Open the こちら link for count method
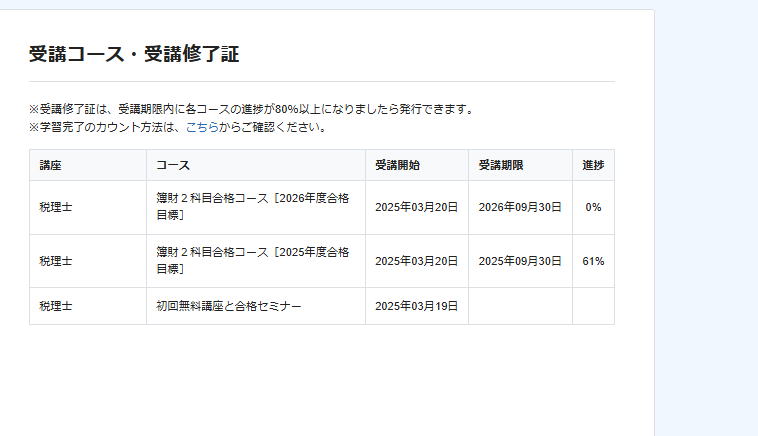Viewport: 758px width, 436px height. 202,127
